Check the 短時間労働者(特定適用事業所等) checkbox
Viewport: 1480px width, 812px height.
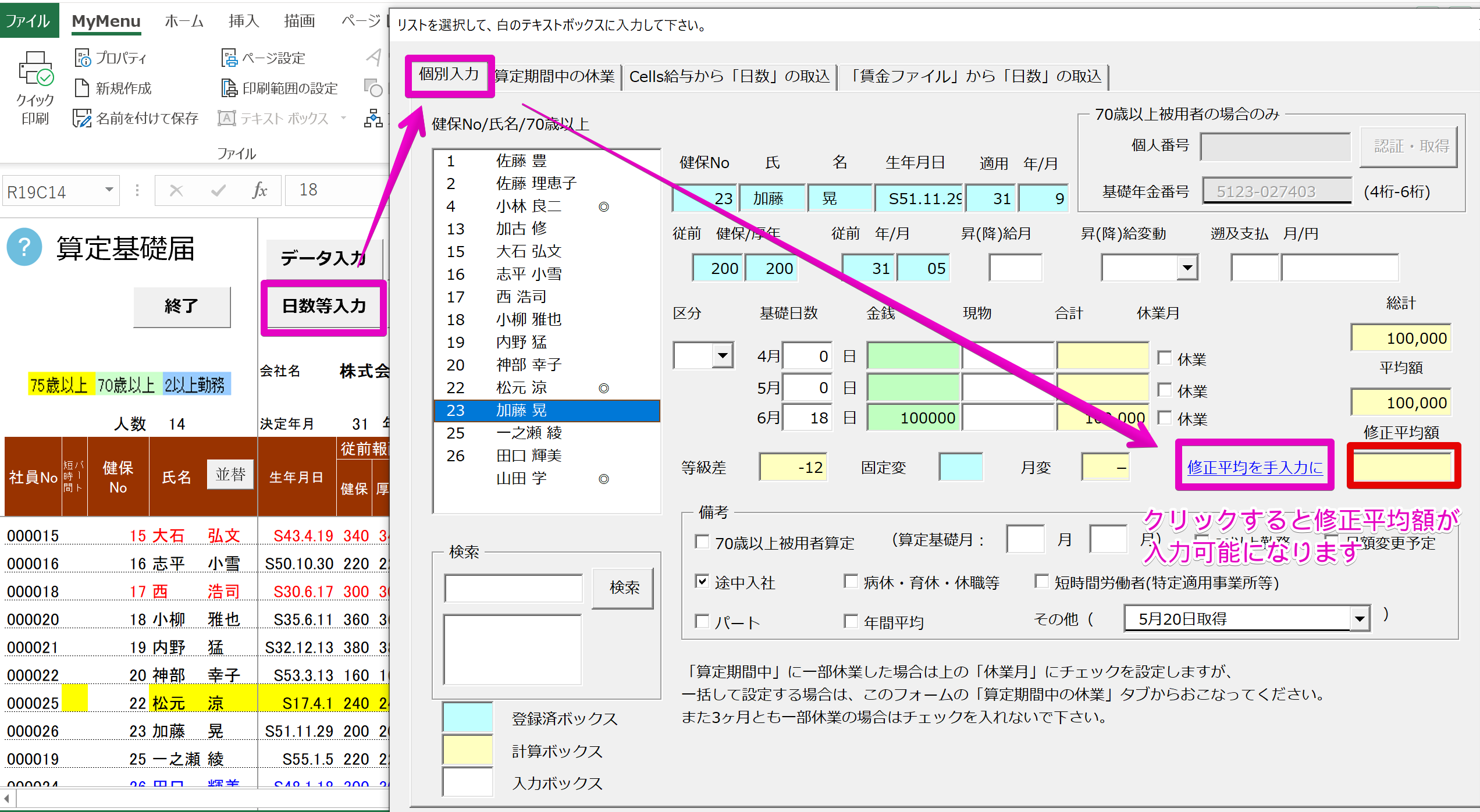tap(1042, 581)
